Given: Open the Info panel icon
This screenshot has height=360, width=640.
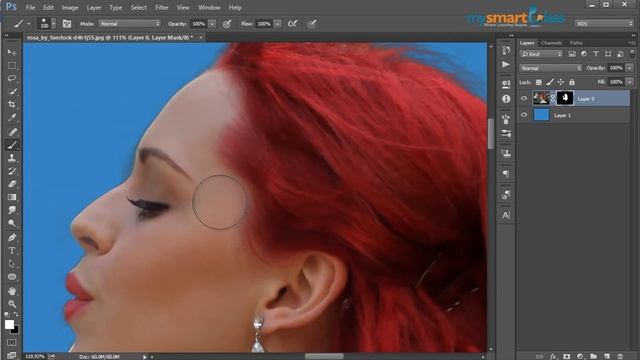Looking at the screenshot, I should click(x=506, y=99).
